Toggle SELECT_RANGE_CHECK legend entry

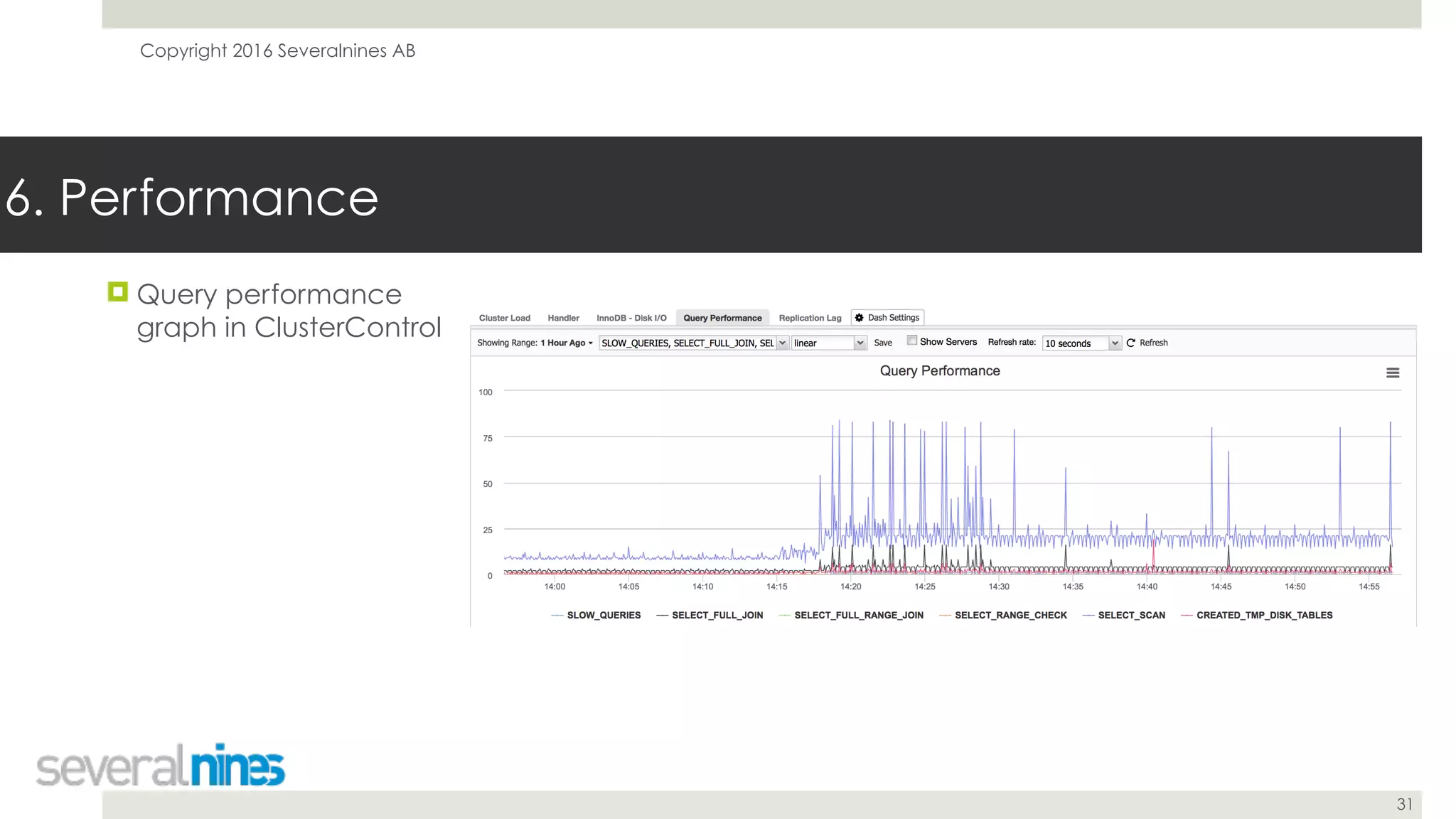(1003, 615)
